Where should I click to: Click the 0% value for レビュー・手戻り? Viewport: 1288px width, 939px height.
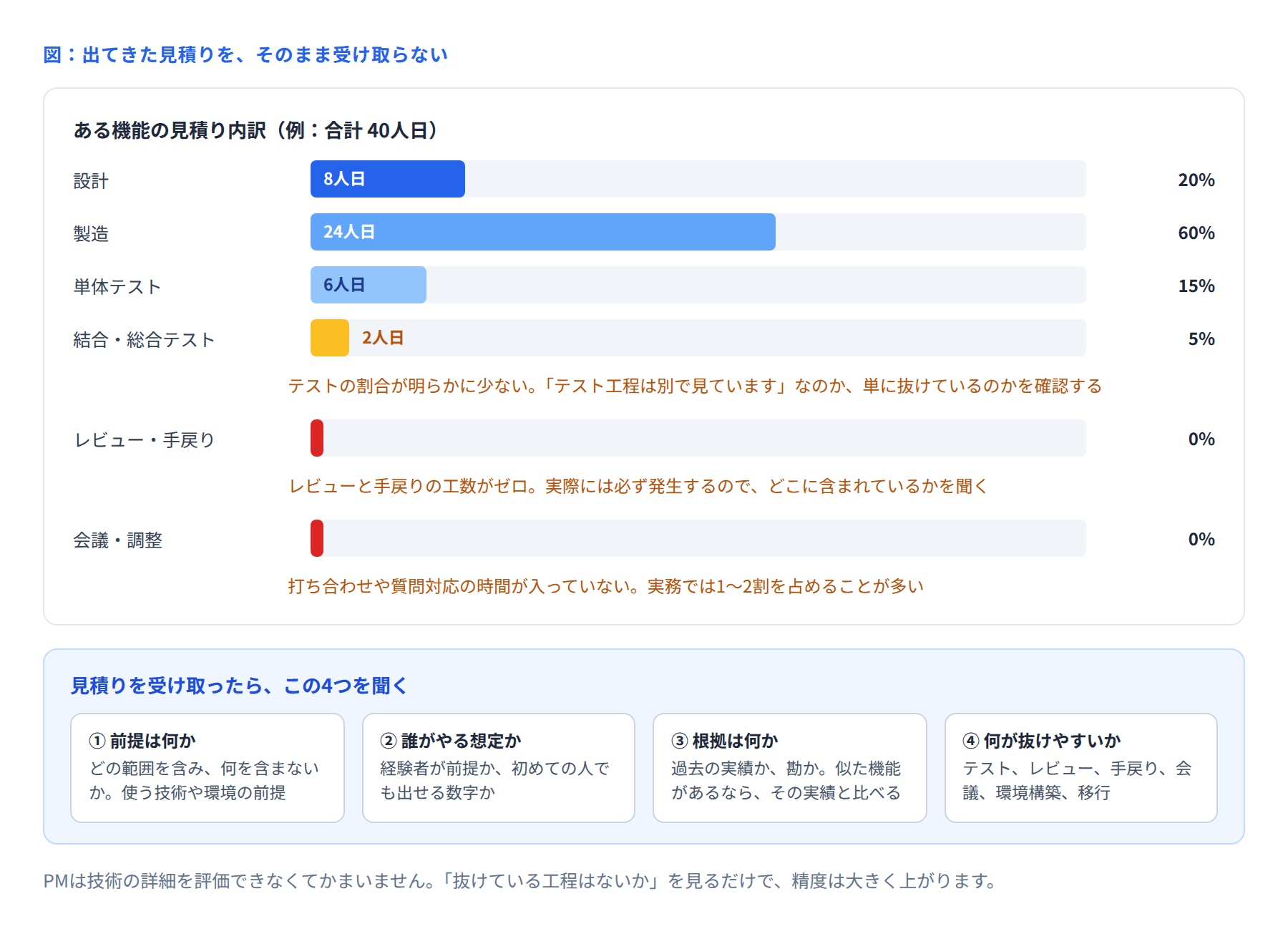point(1201,439)
